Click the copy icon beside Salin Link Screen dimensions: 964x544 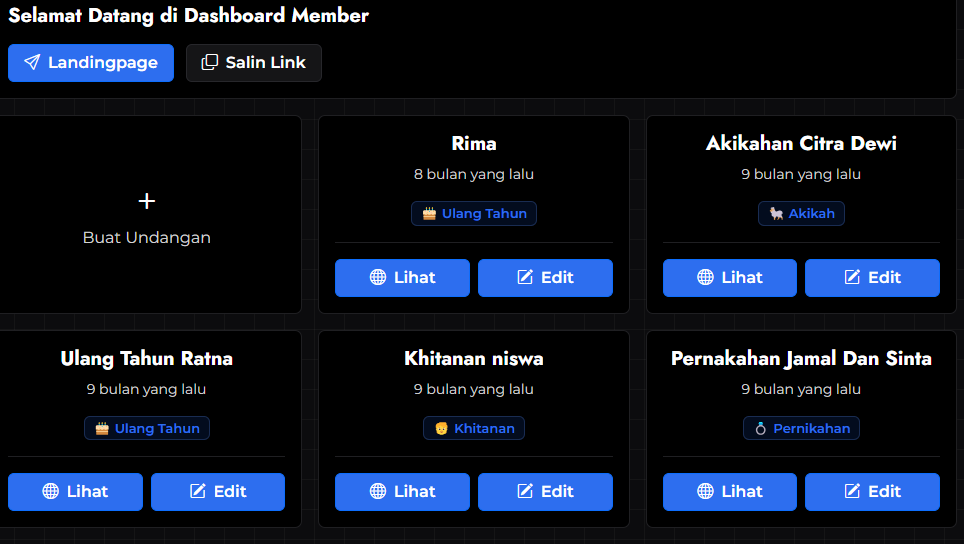(209, 63)
